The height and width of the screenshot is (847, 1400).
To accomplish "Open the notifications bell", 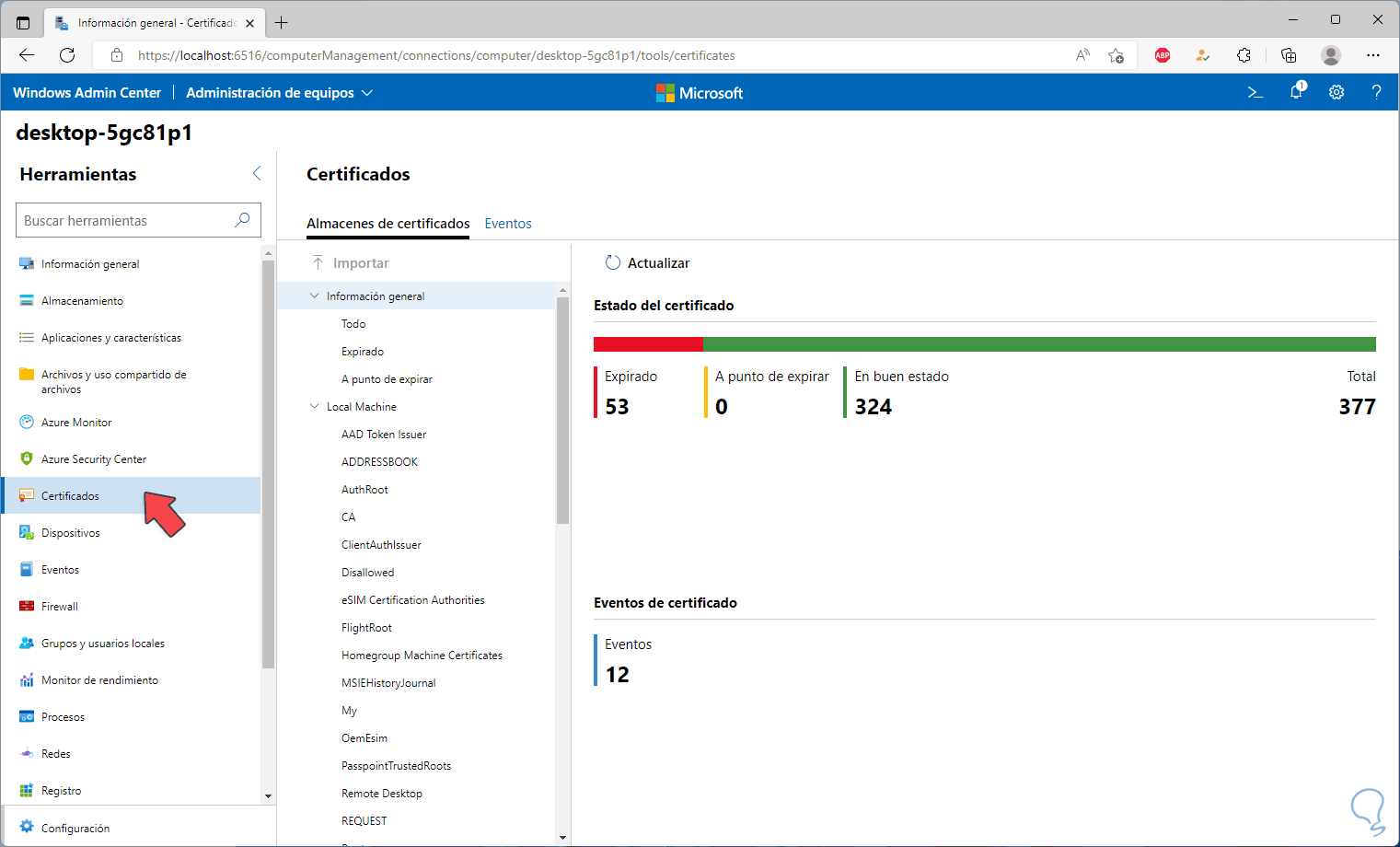I will pyautogui.click(x=1296, y=91).
